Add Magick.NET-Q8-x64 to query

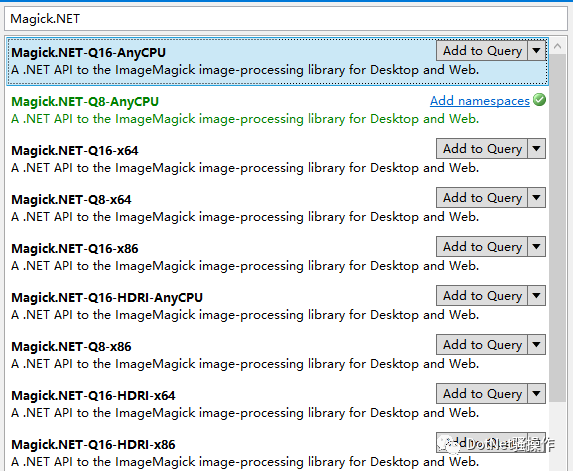click(x=482, y=198)
